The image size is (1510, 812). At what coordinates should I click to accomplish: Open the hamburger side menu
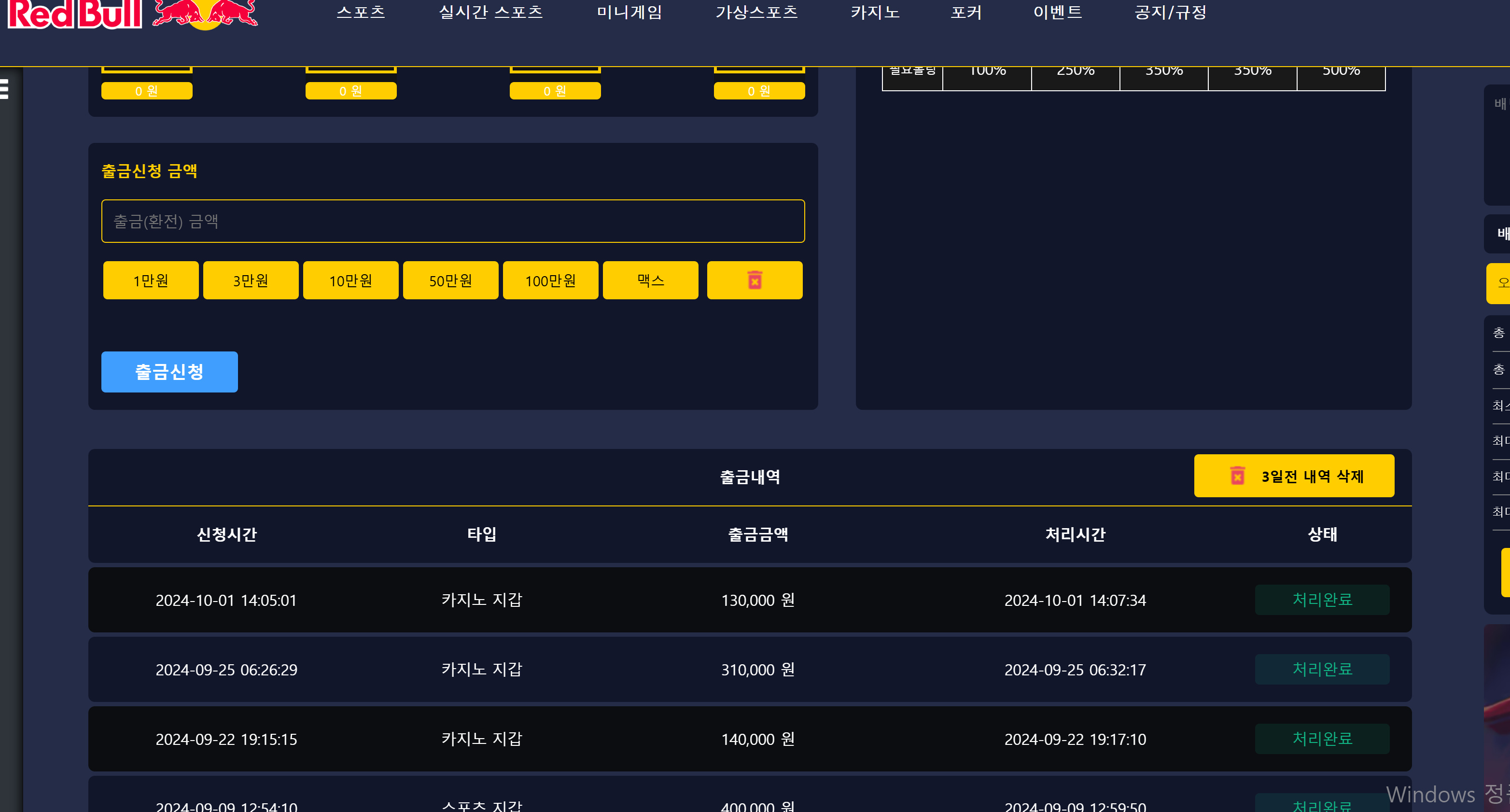5,89
